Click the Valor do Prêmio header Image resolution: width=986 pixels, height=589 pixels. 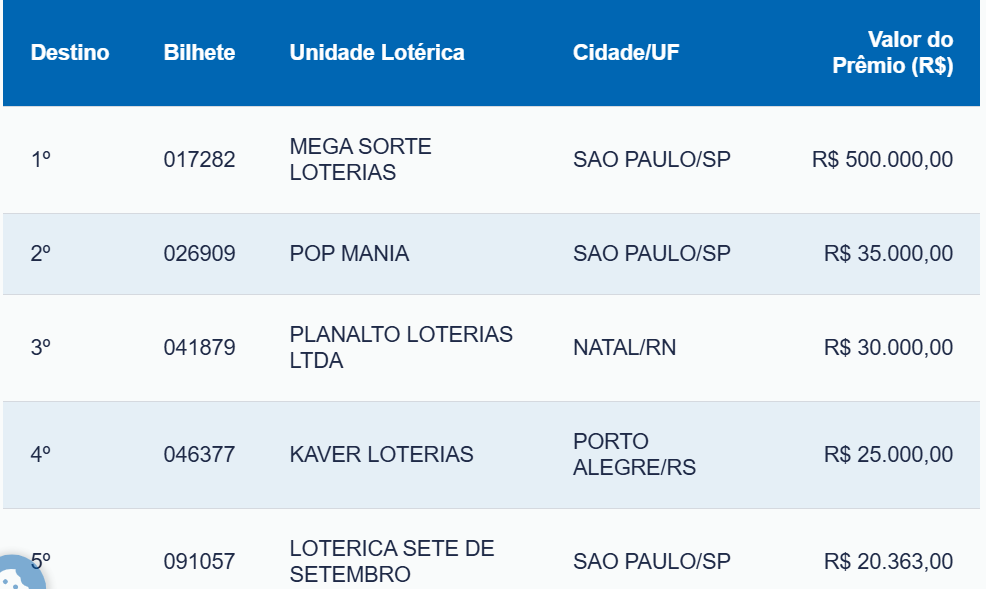(x=892, y=53)
